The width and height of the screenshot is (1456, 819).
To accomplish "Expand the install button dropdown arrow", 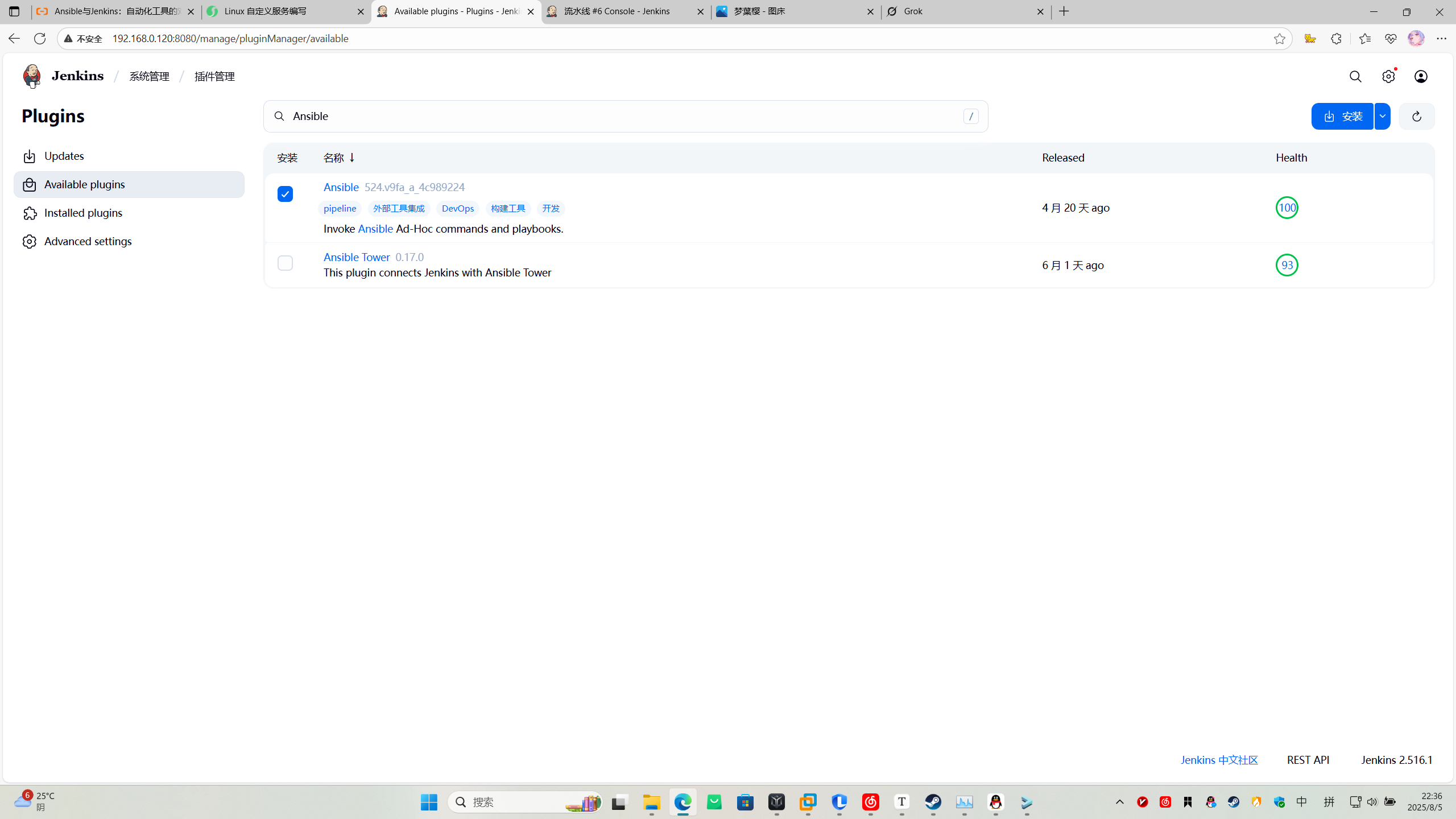I will (1383, 116).
